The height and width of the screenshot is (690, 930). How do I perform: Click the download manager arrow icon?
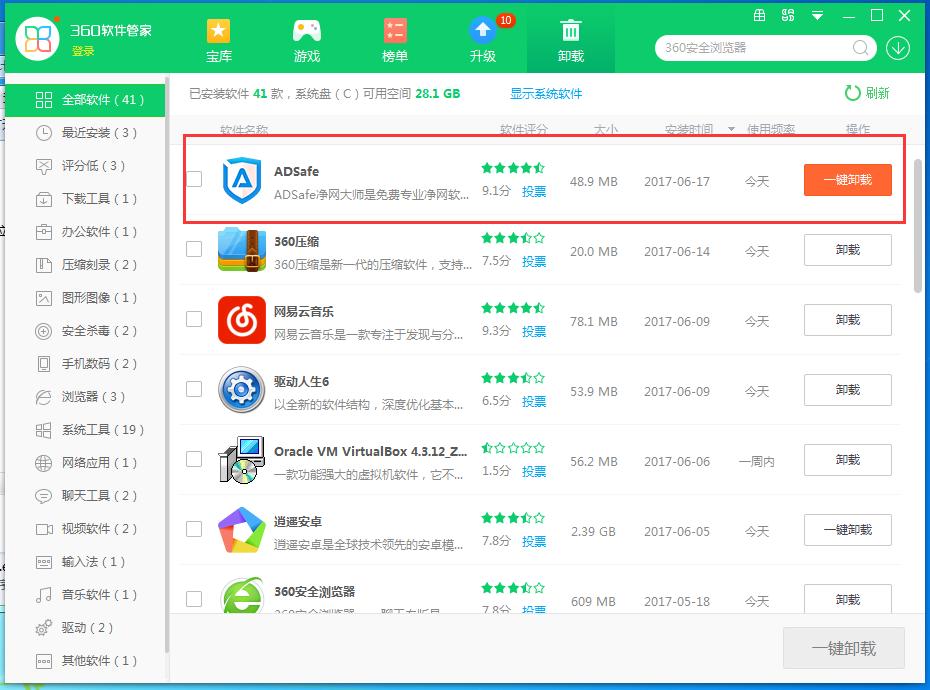[x=897, y=48]
